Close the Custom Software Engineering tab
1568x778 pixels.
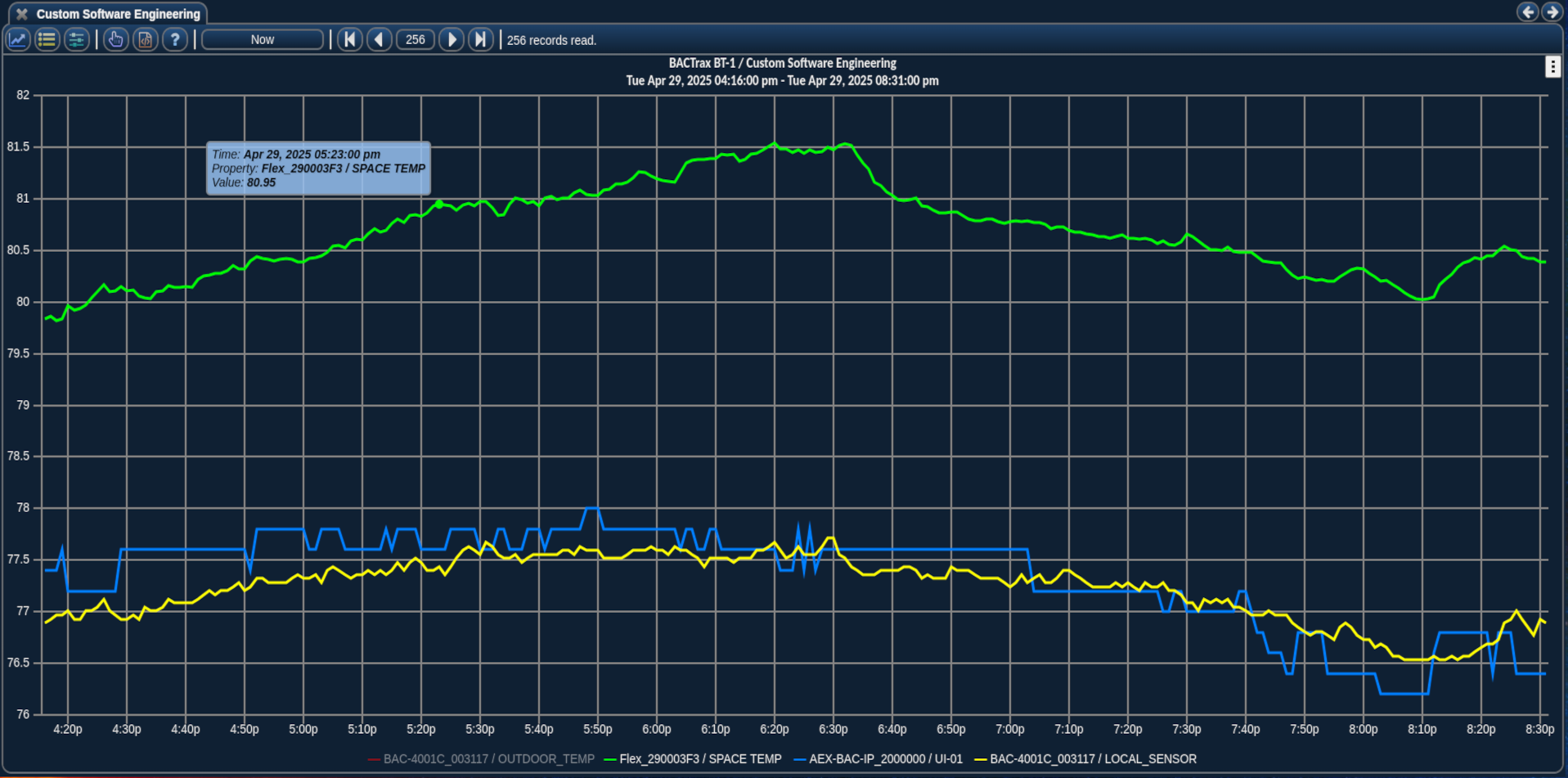(x=22, y=14)
